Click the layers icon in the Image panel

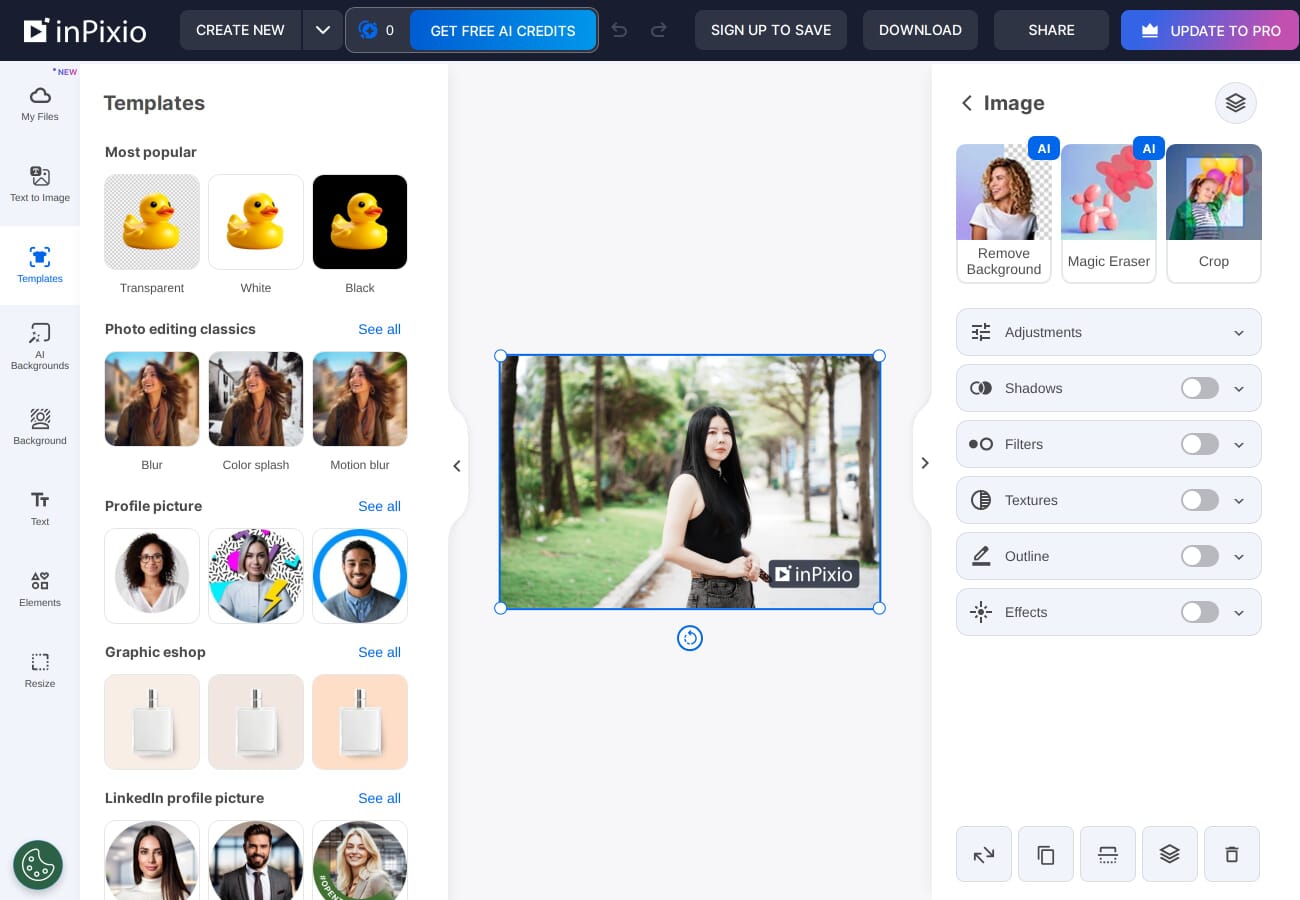pos(1236,103)
